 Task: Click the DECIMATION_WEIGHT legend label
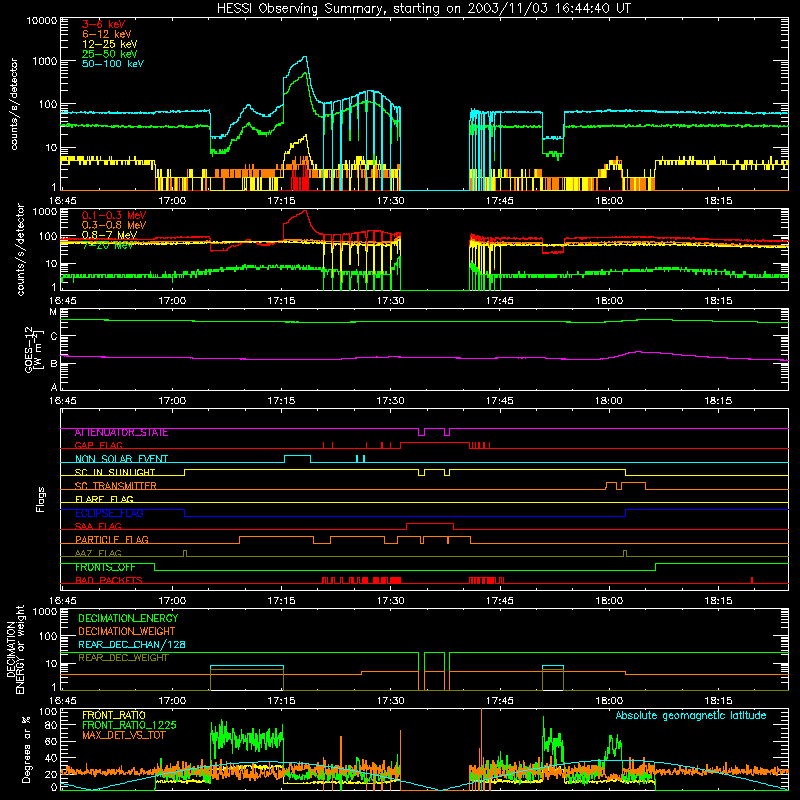pyautogui.click(x=127, y=631)
